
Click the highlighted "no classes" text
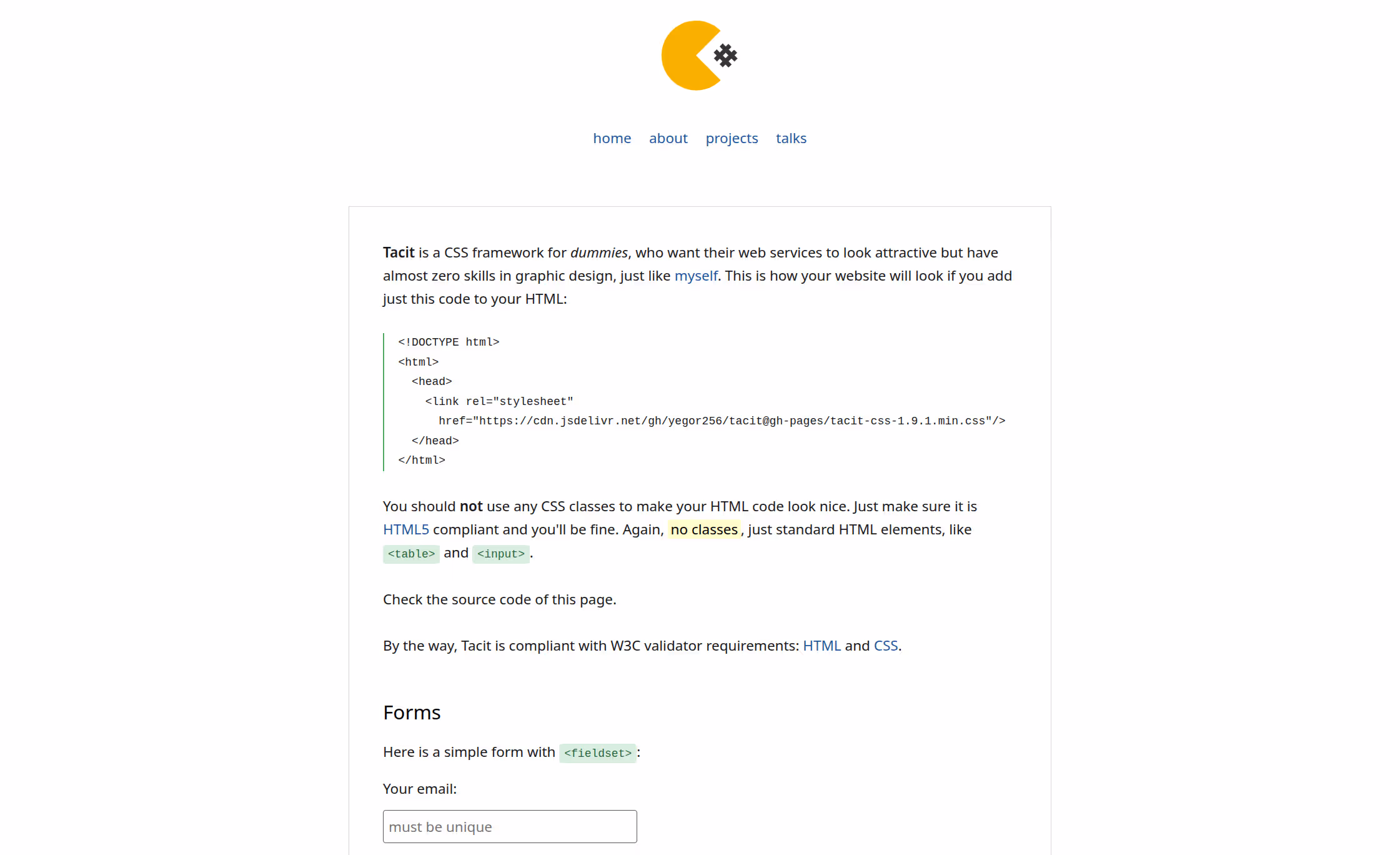pos(704,529)
